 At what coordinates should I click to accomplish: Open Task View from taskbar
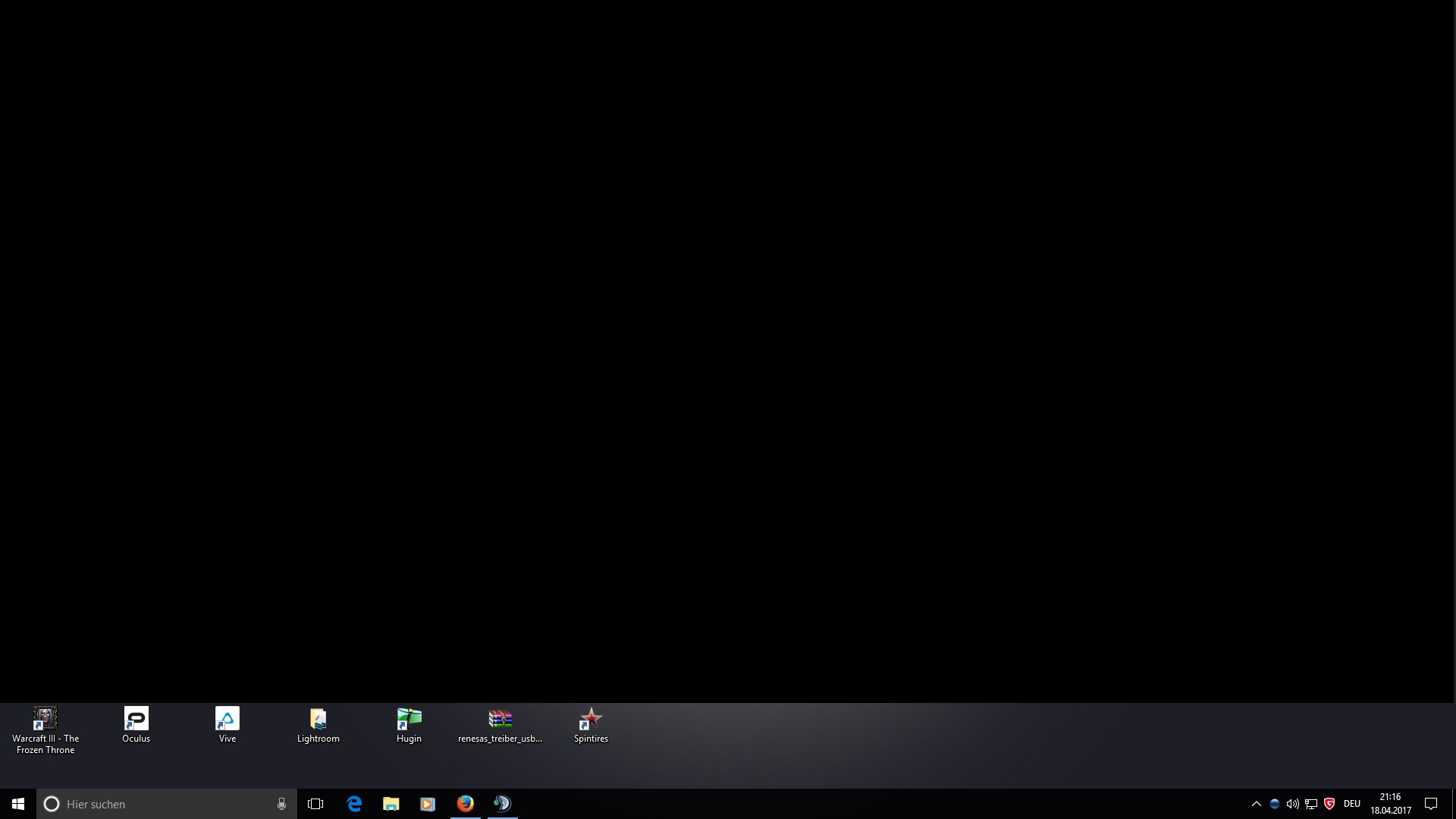coord(315,804)
